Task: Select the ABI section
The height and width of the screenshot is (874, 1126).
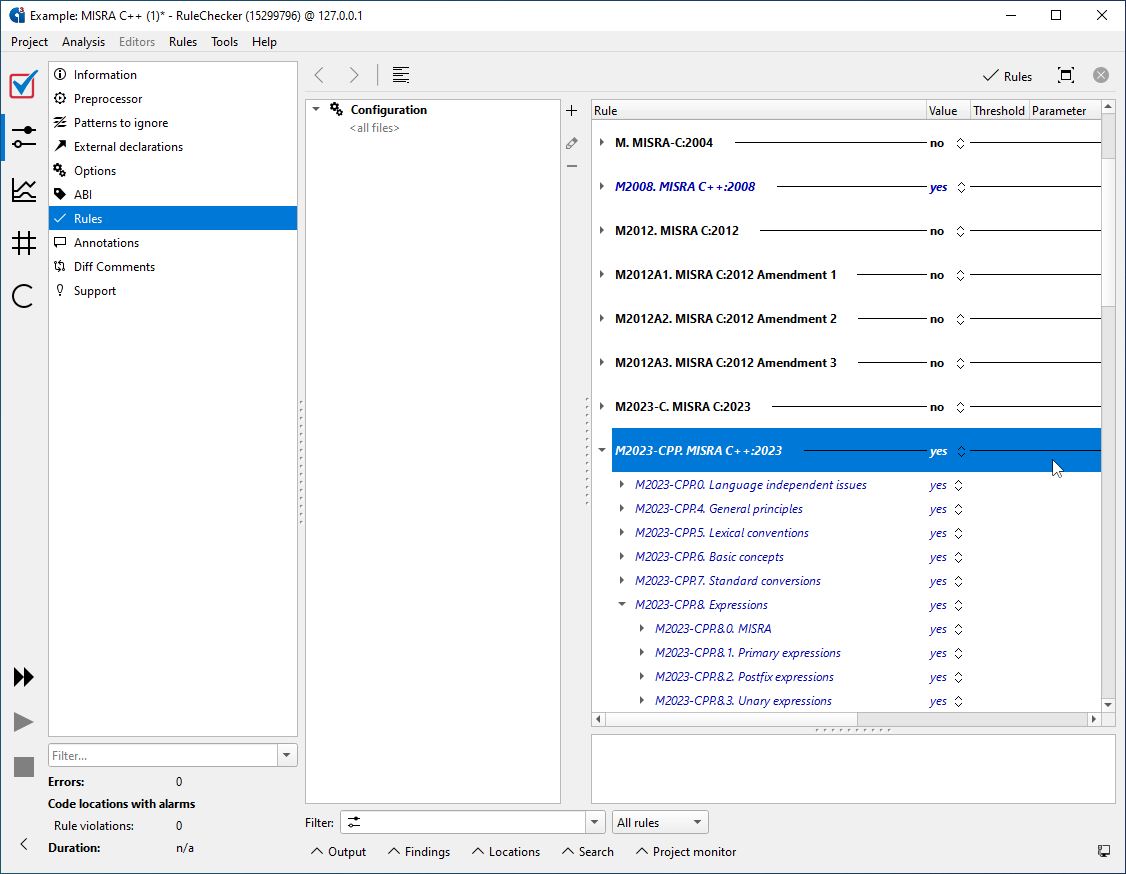Action: click(x=173, y=195)
